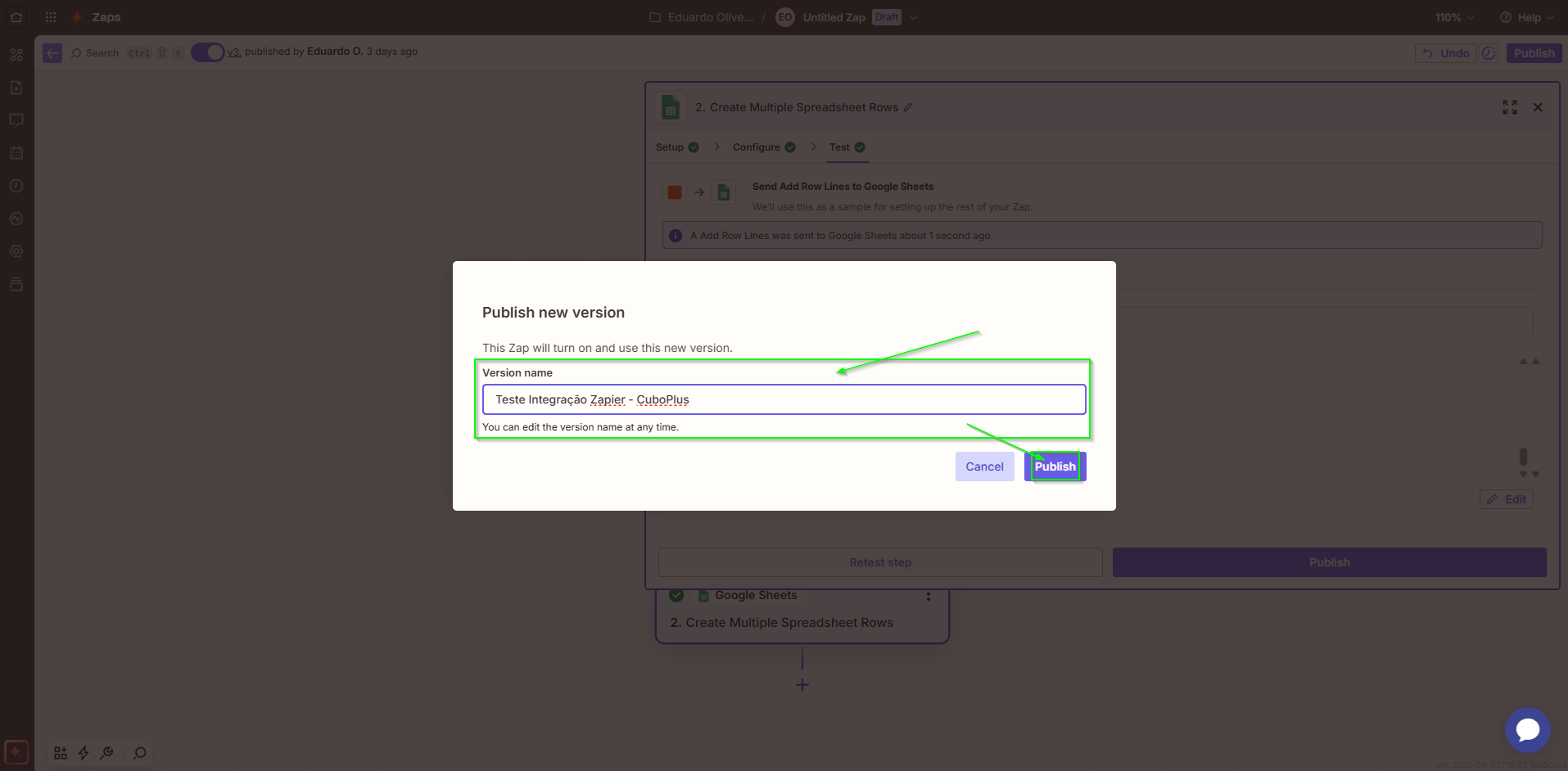Click the add-step grid-plus canvas tool
Screen dimensions: 1568x771
pos(61,753)
